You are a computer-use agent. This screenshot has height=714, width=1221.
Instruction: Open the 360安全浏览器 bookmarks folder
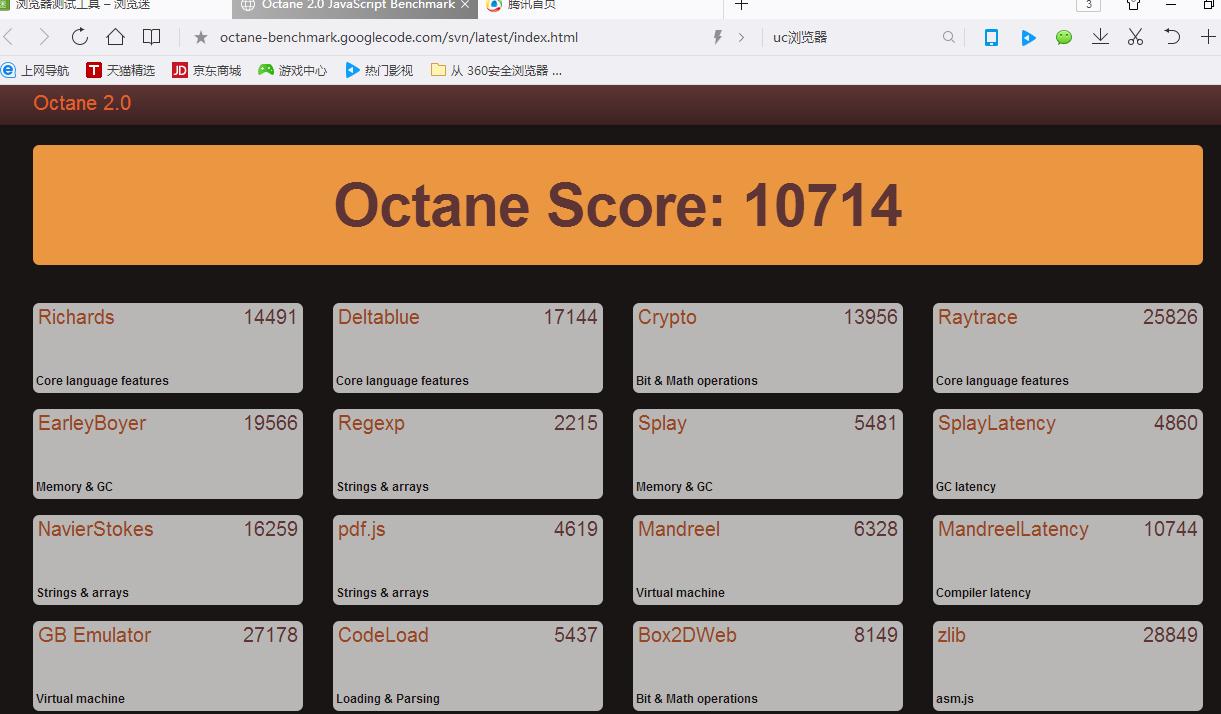pos(496,70)
